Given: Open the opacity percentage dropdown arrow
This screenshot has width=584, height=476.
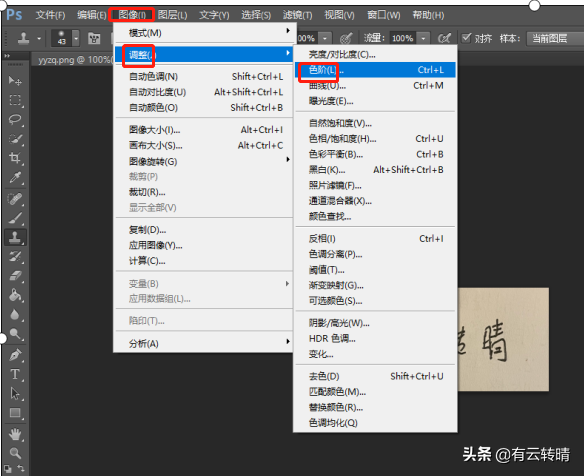Looking at the screenshot, I should click(325, 38).
